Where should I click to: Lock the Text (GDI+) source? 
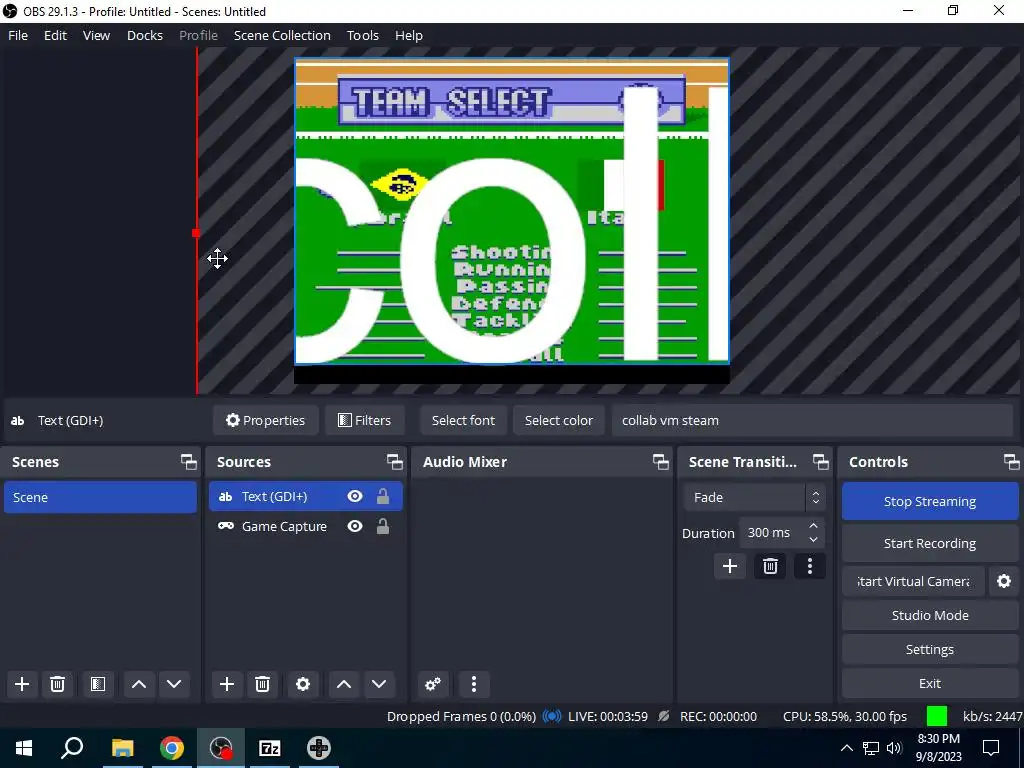tap(383, 496)
